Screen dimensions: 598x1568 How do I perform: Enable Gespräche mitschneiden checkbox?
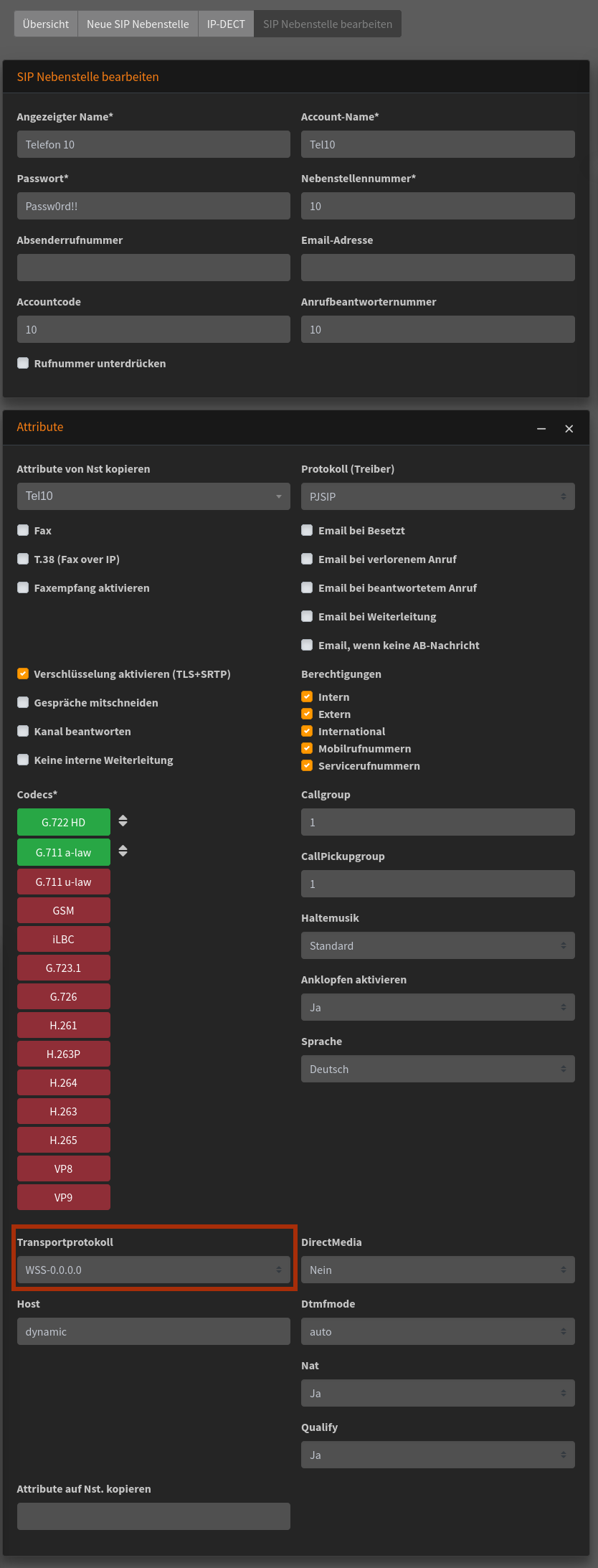pyautogui.click(x=23, y=702)
